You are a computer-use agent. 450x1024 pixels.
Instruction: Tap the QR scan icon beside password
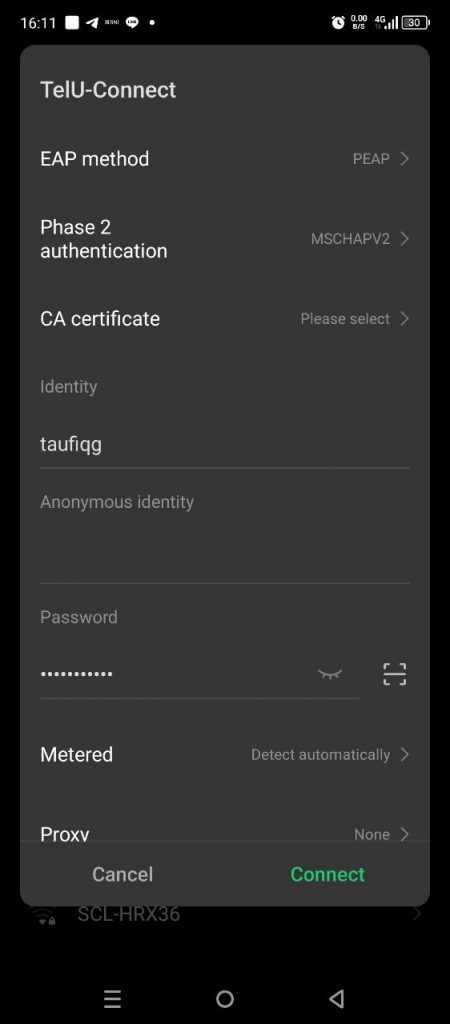[394, 673]
